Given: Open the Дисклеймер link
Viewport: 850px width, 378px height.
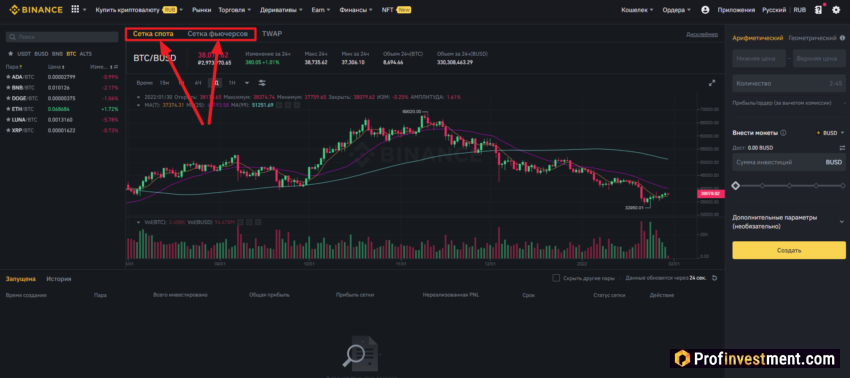Looking at the screenshot, I should pos(701,34).
